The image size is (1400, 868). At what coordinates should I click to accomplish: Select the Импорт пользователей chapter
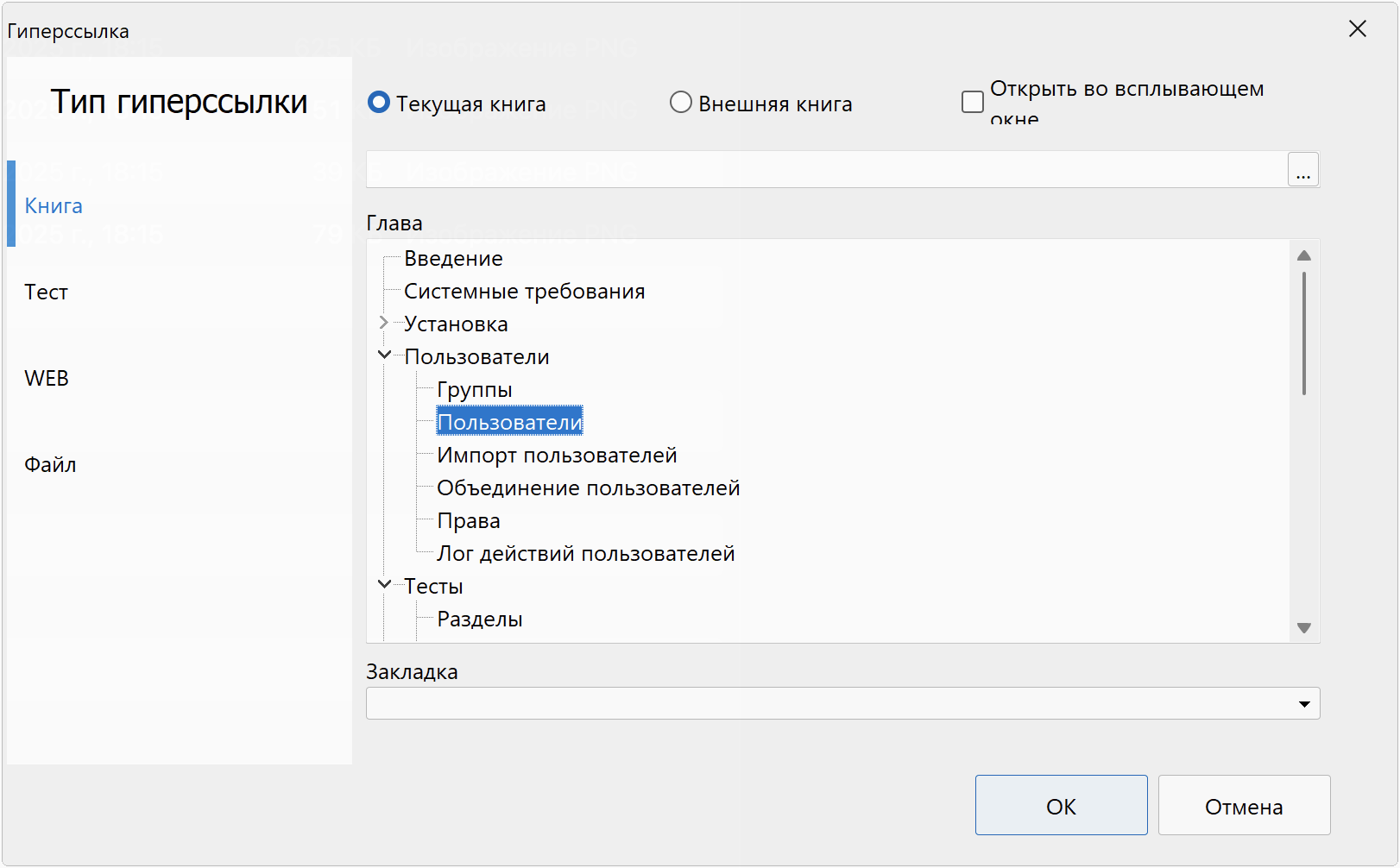[557, 456]
